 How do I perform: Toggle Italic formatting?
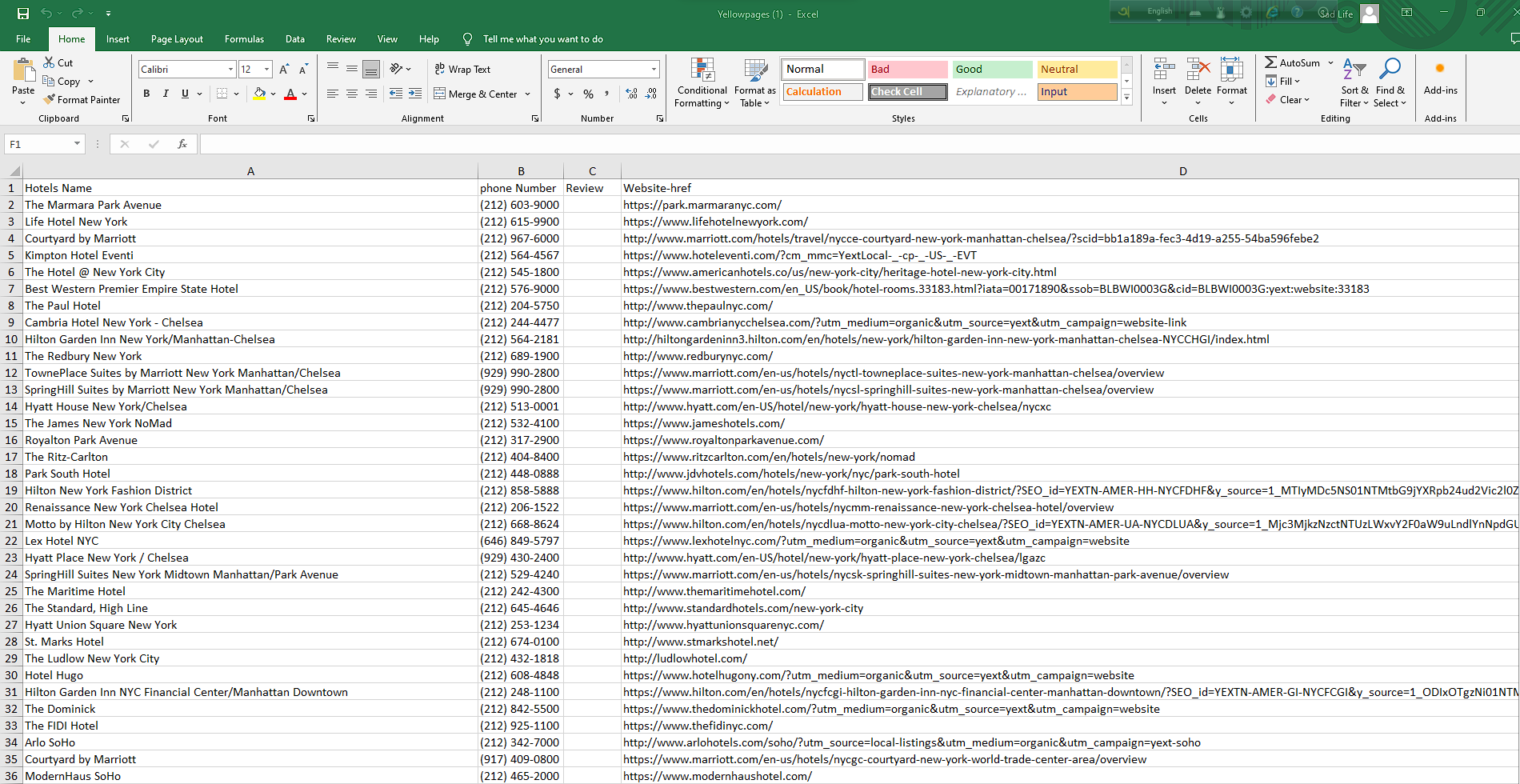pyautogui.click(x=166, y=94)
